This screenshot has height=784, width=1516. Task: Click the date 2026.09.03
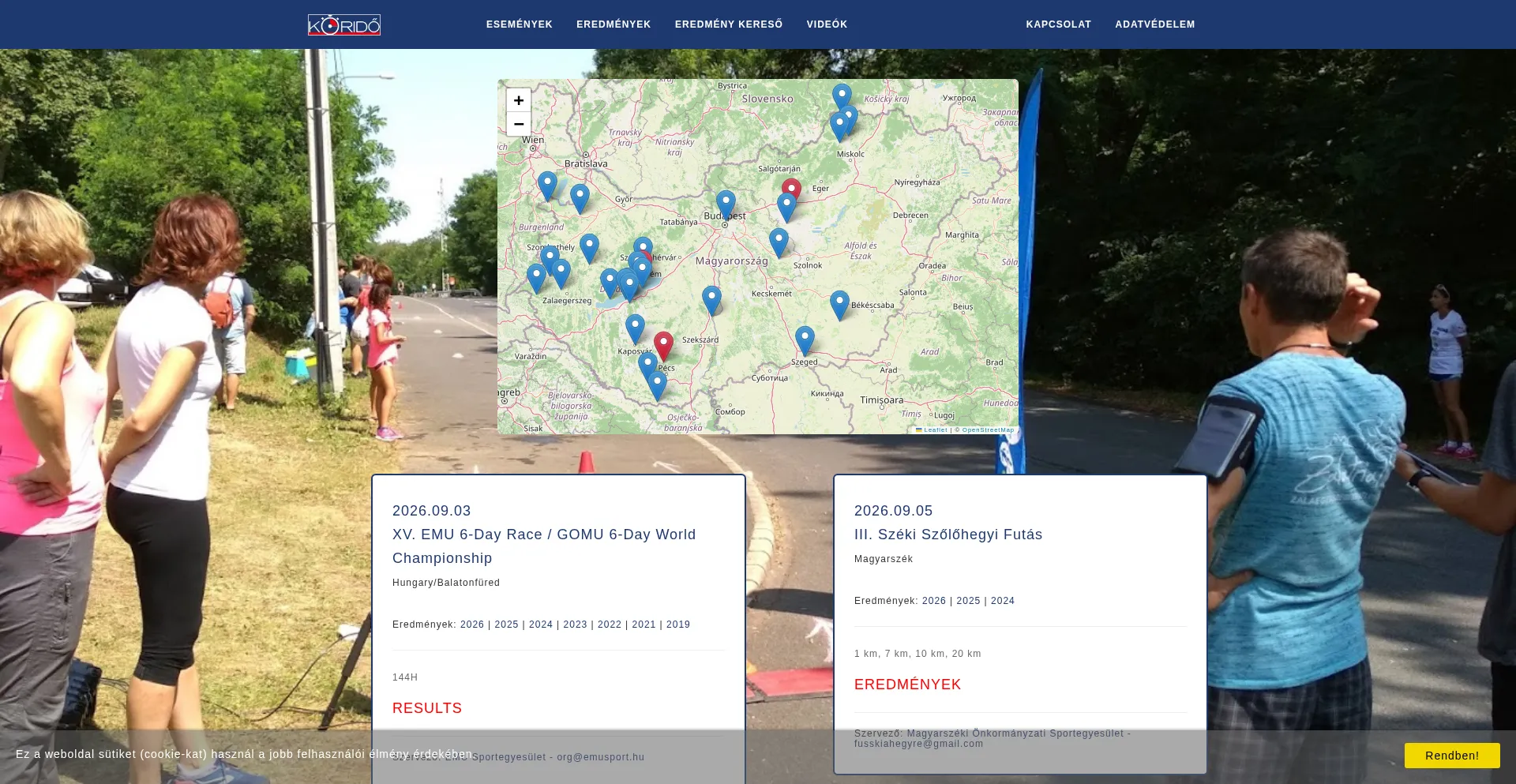pyautogui.click(x=432, y=511)
